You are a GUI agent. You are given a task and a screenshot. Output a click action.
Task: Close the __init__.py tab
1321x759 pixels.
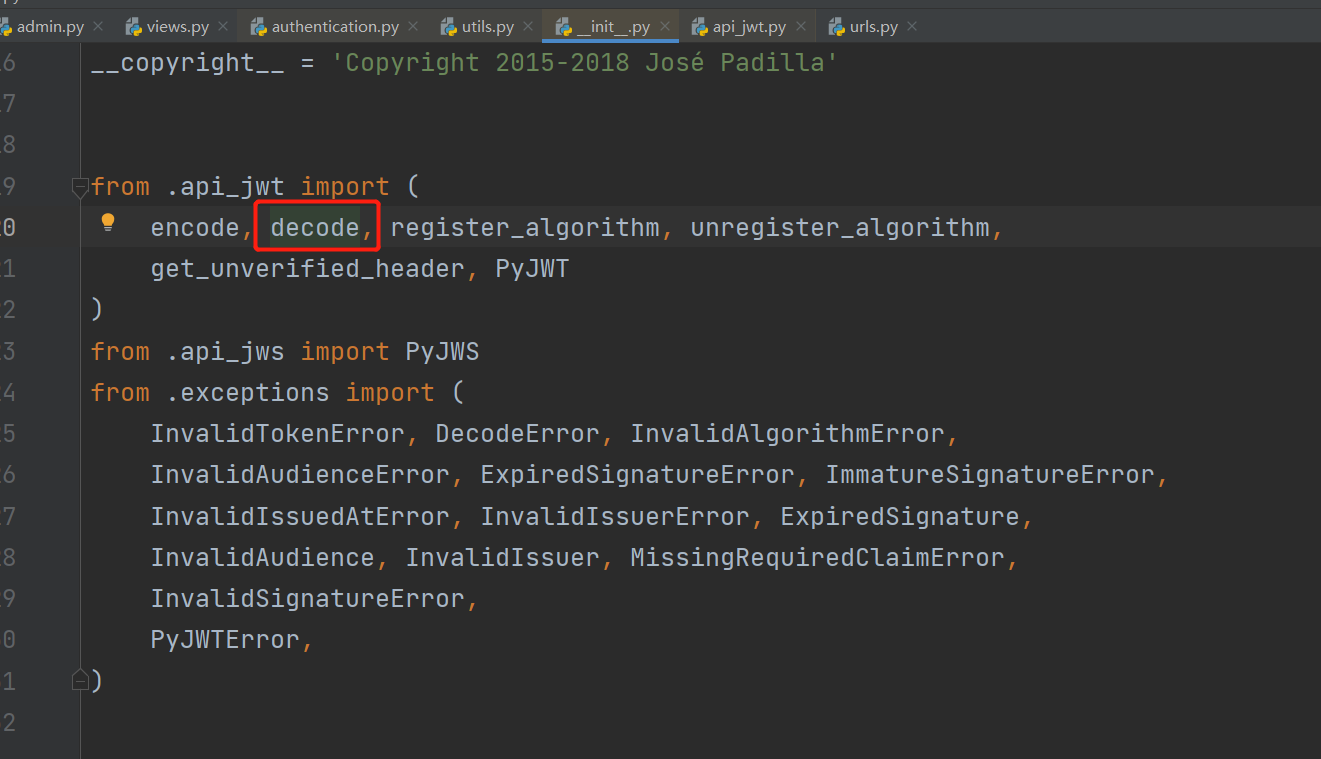tap(665, 27)
